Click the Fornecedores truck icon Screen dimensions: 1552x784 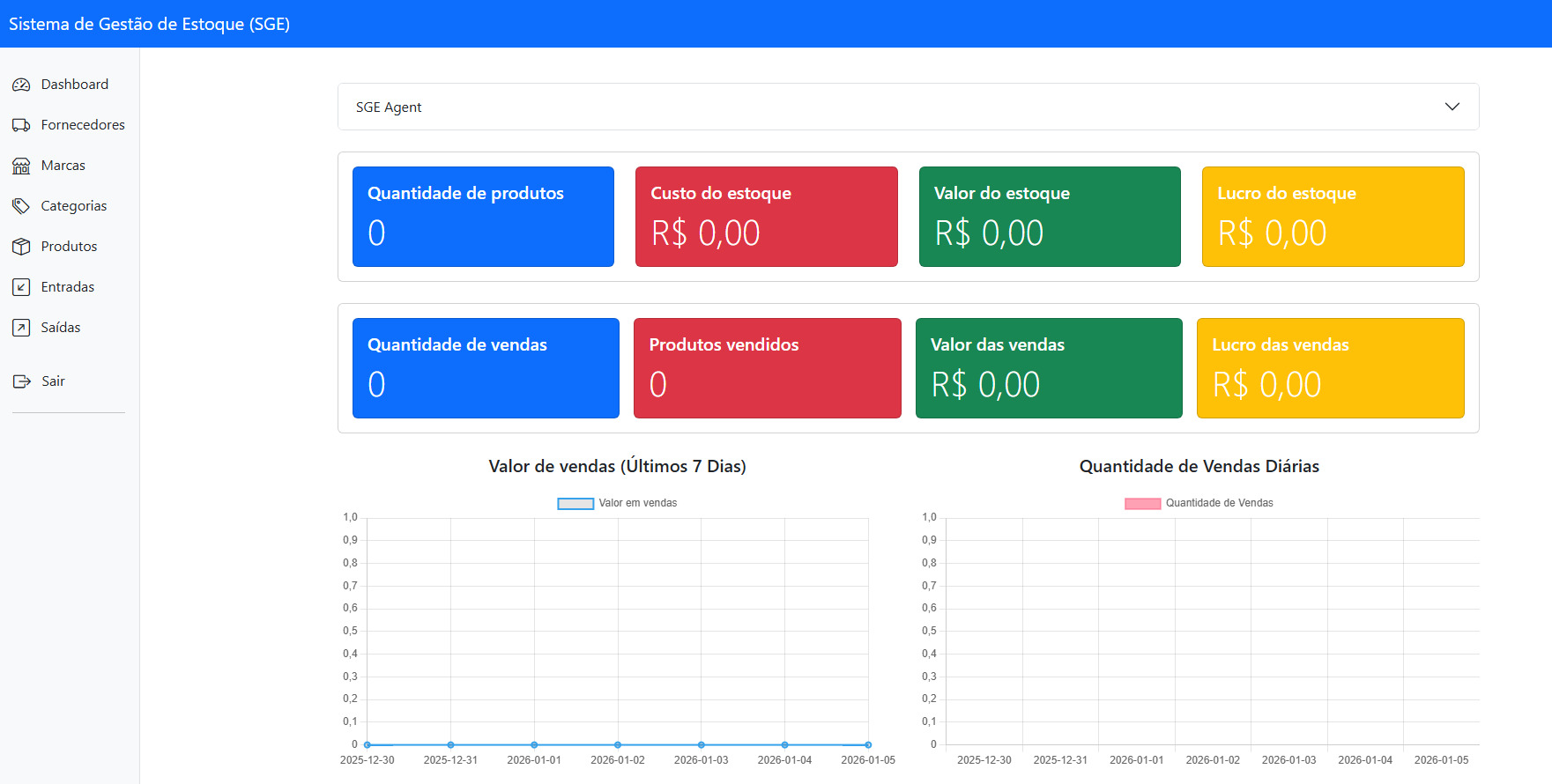pos(21,125)
